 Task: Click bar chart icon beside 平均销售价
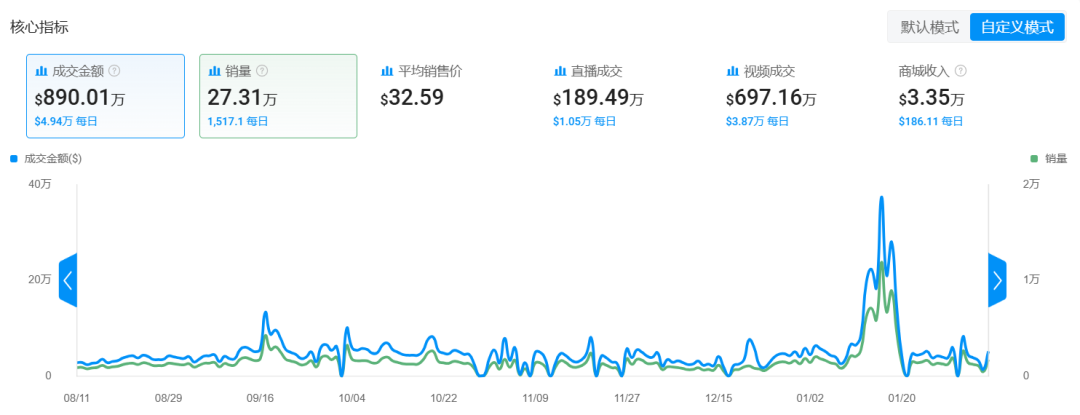(386, 71)
